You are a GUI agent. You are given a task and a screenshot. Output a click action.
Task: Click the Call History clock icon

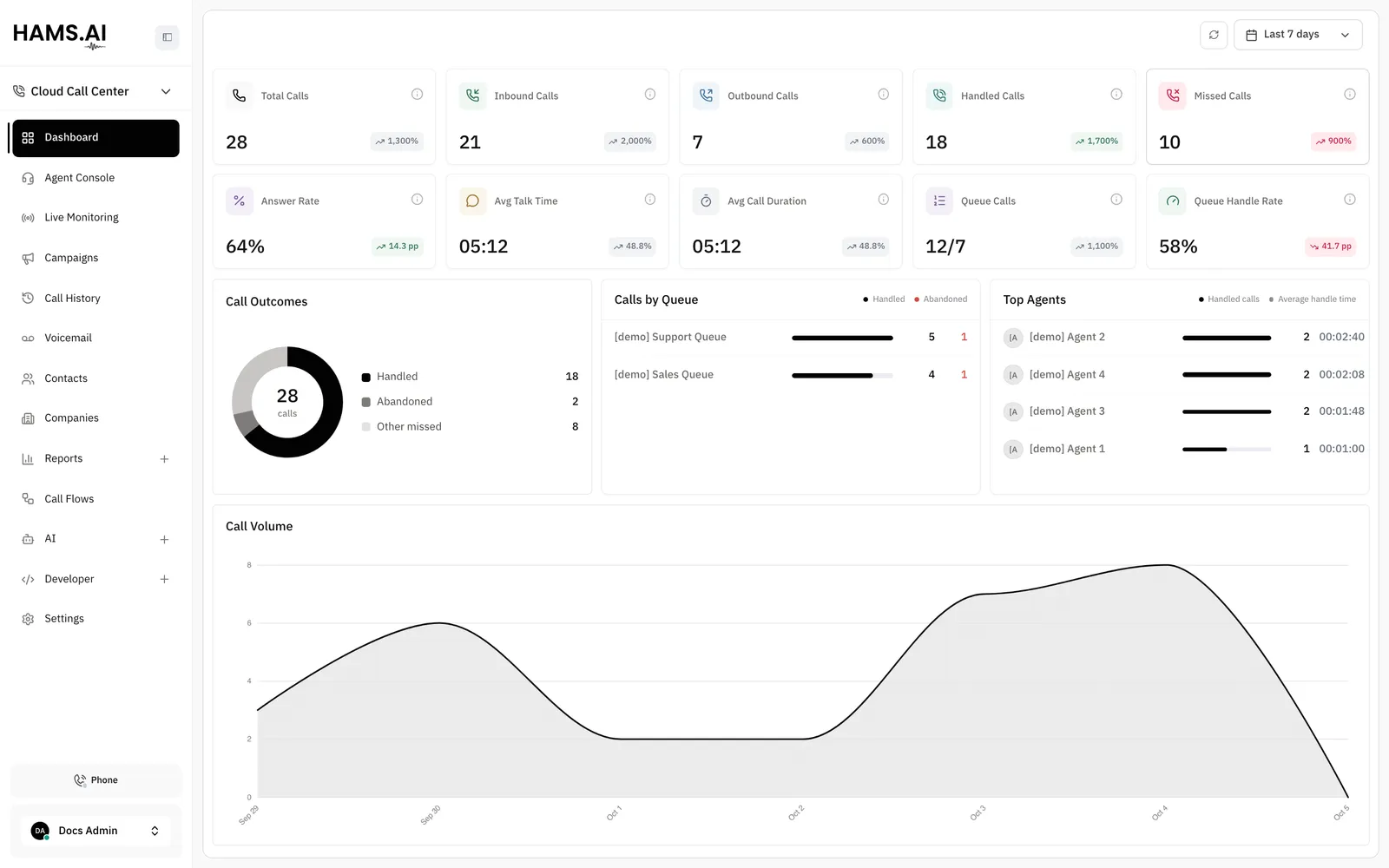[28, 299]
